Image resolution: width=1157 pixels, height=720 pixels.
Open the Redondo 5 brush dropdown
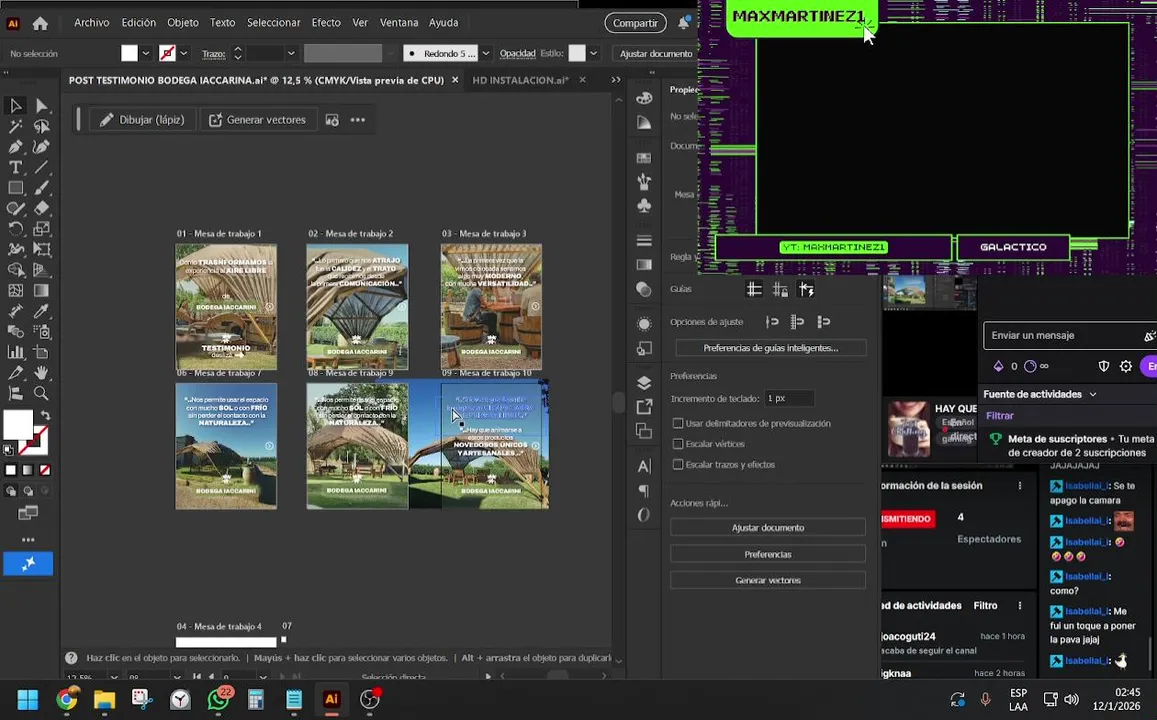click(486, 53)
